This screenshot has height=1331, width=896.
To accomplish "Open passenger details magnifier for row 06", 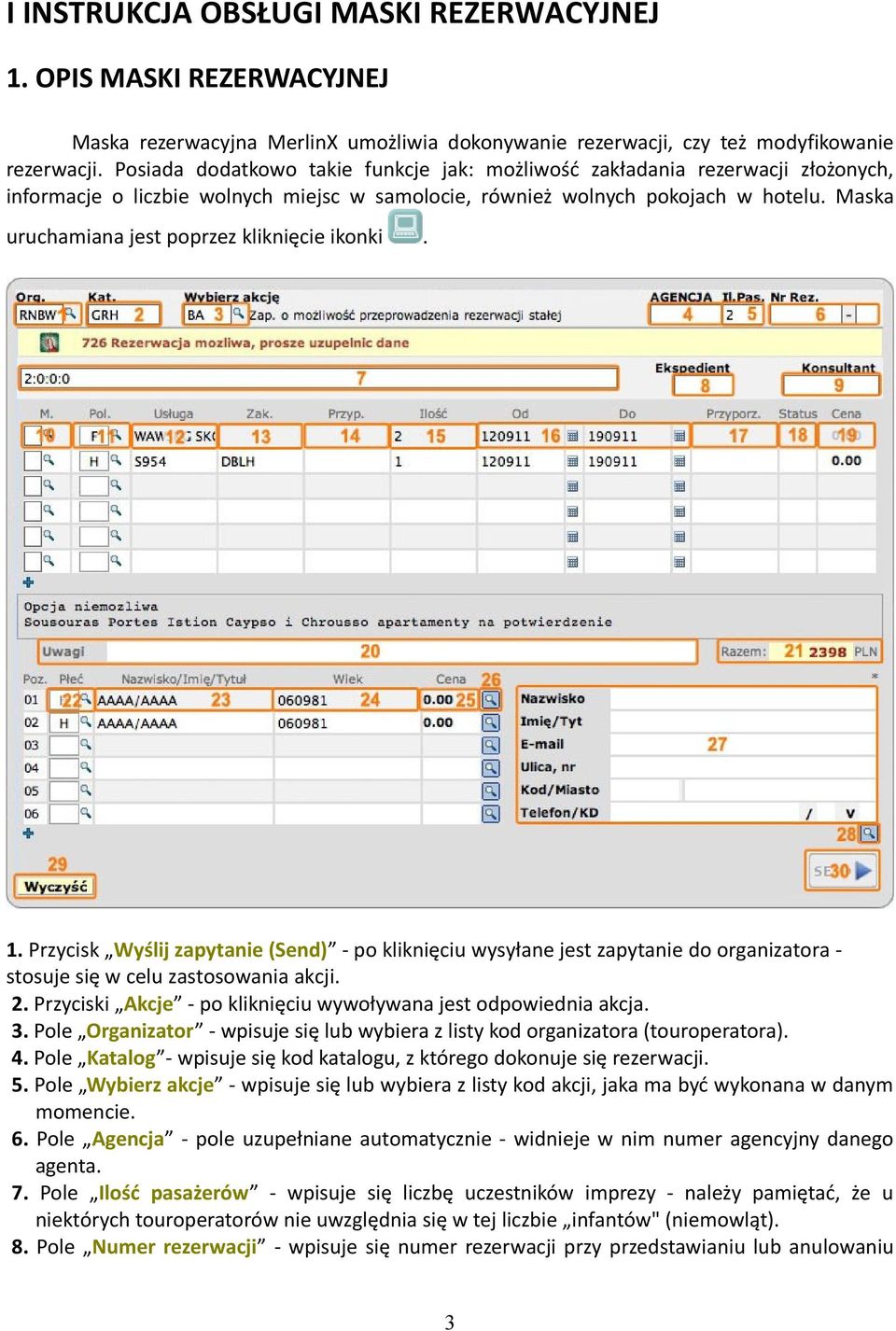I will (491, 813).
